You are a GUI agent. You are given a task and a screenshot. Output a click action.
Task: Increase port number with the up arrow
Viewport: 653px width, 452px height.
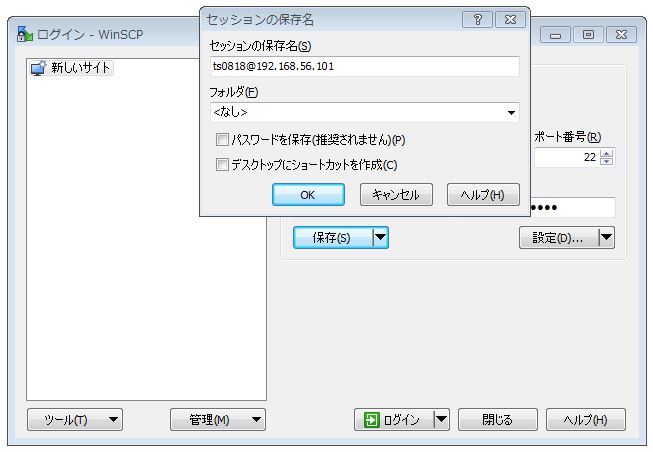pyautogui.click(x=607, y=153)
